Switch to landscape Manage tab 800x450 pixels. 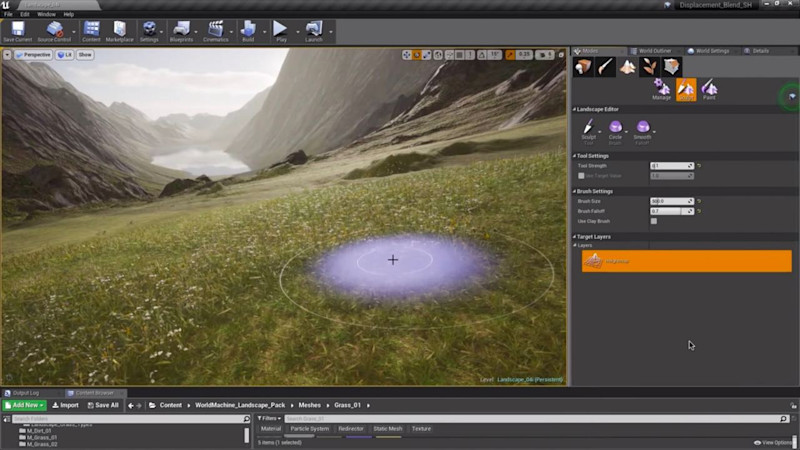pos(661,90)
